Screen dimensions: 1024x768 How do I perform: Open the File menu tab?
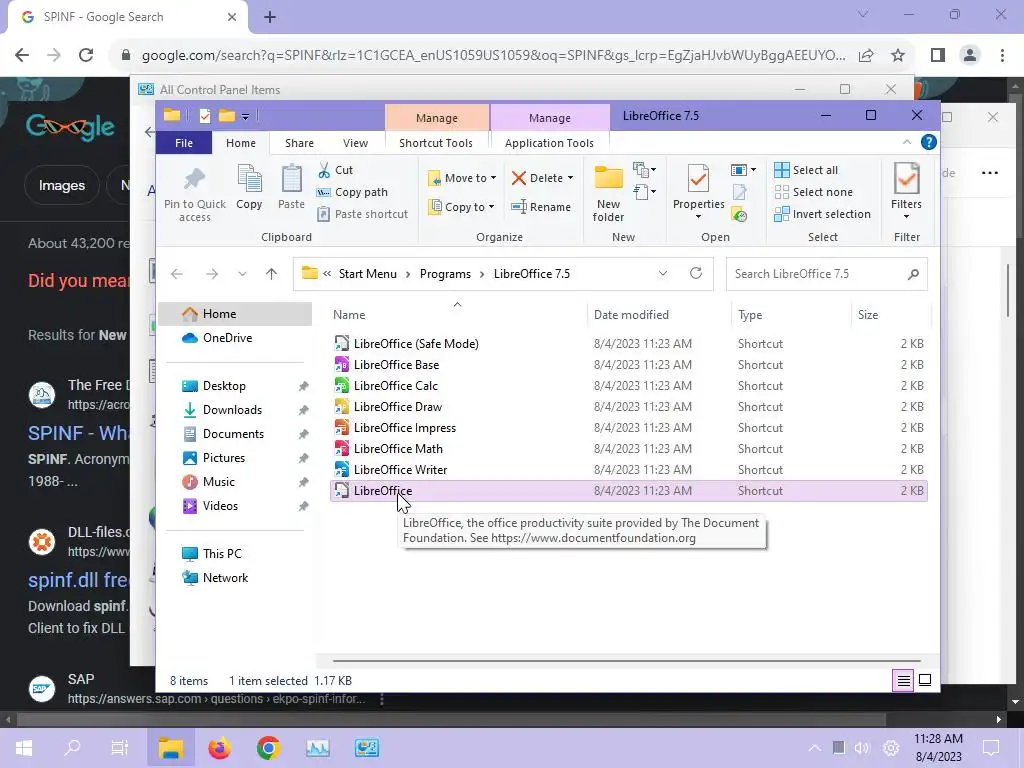click(184, 143)
